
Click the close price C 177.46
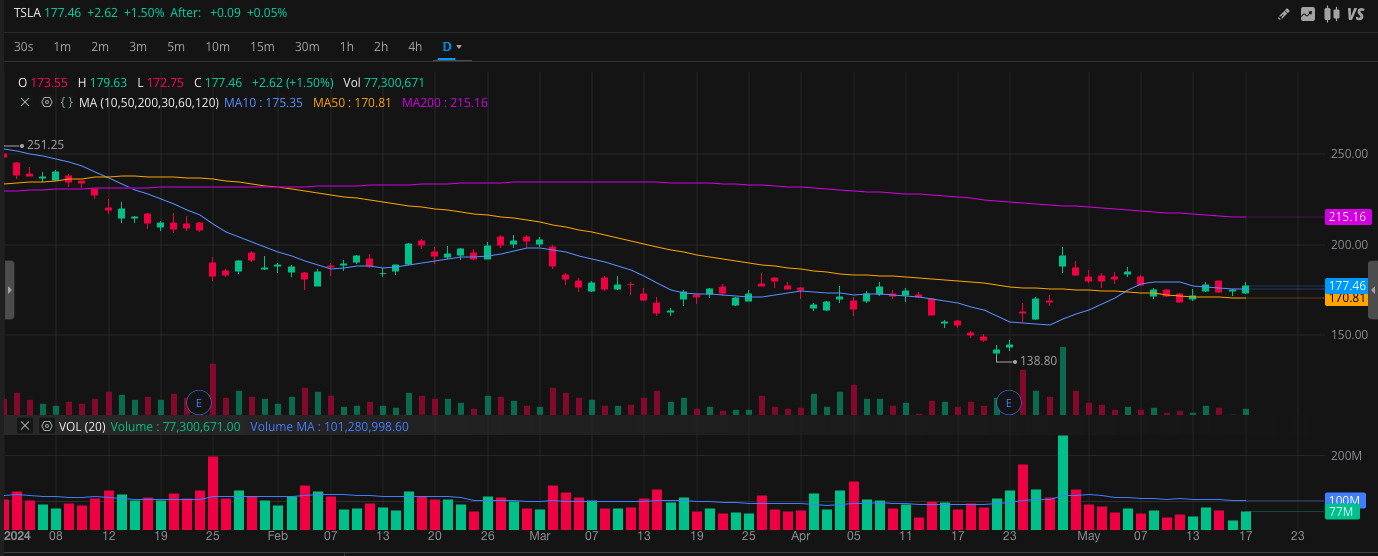pyautogui.click(x=218, y=82)
